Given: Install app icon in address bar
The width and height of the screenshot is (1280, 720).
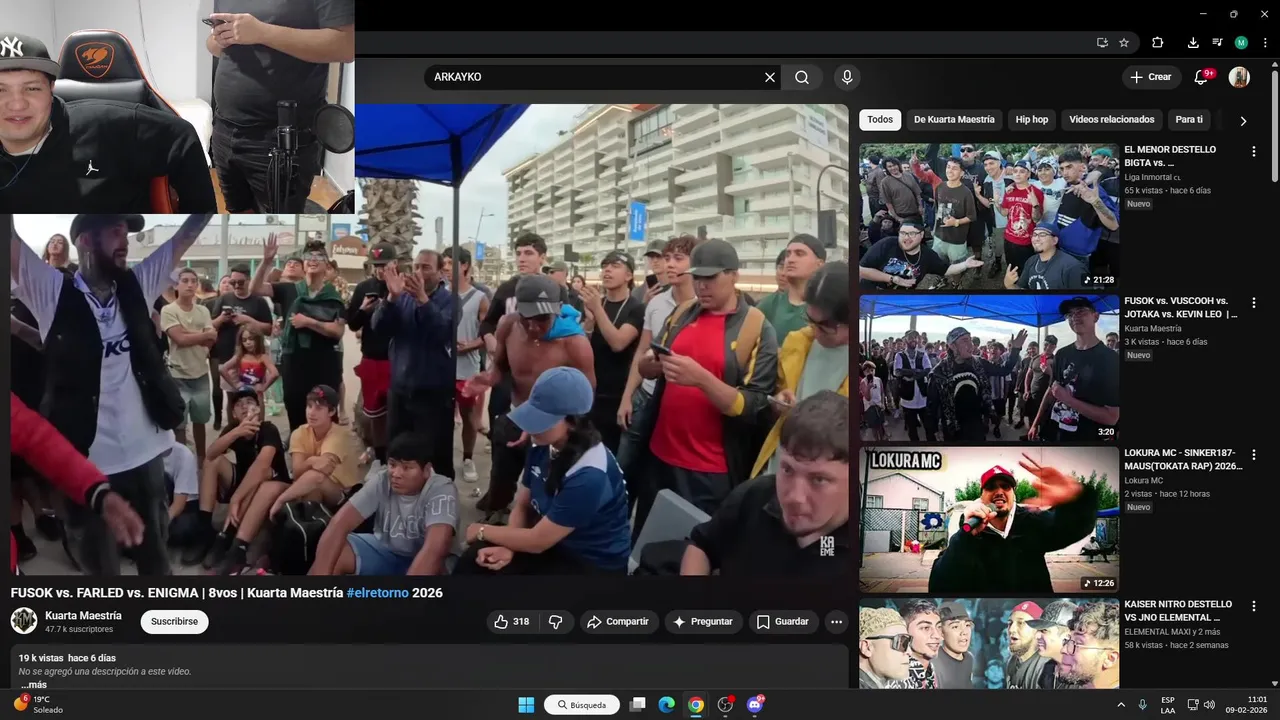Looking at the screenshot, I should point(1102,43).
